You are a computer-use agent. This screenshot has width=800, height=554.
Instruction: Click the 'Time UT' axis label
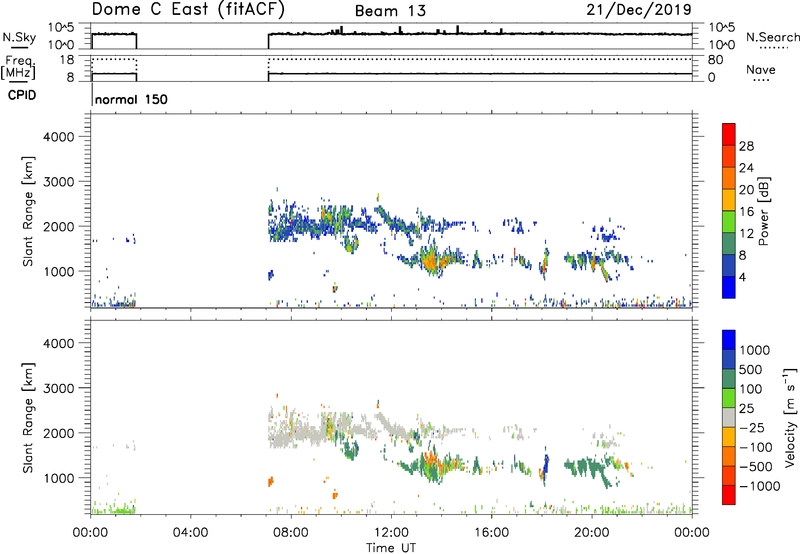tap(391, 548)
